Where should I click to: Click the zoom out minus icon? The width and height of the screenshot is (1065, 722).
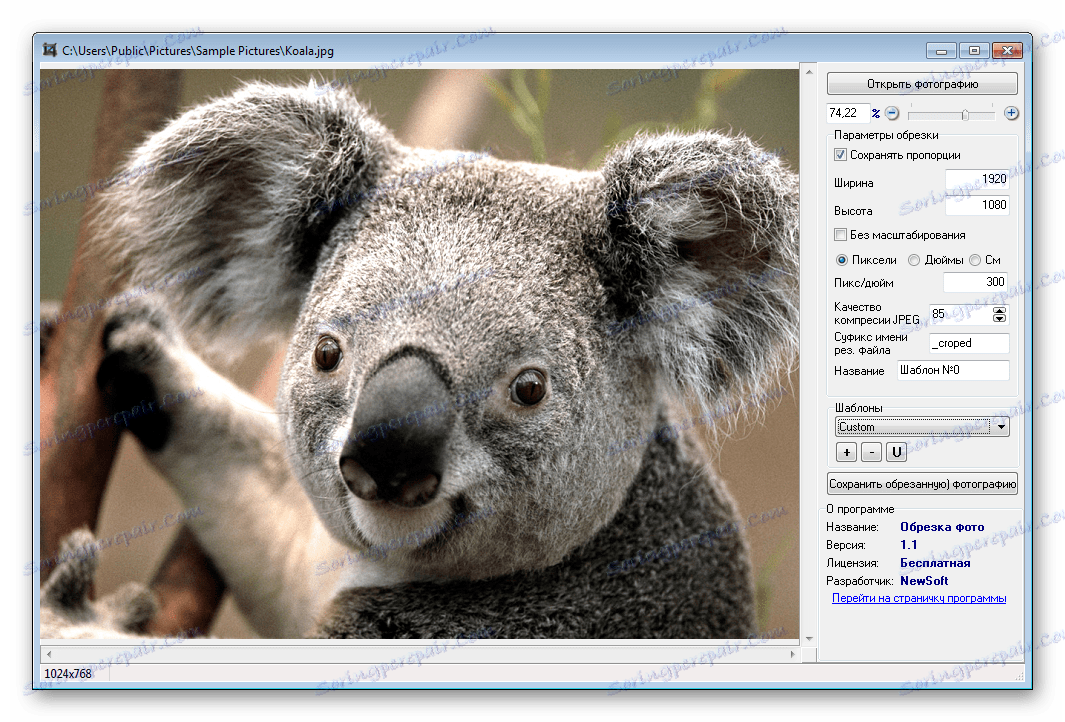click(x=892, y=113)
